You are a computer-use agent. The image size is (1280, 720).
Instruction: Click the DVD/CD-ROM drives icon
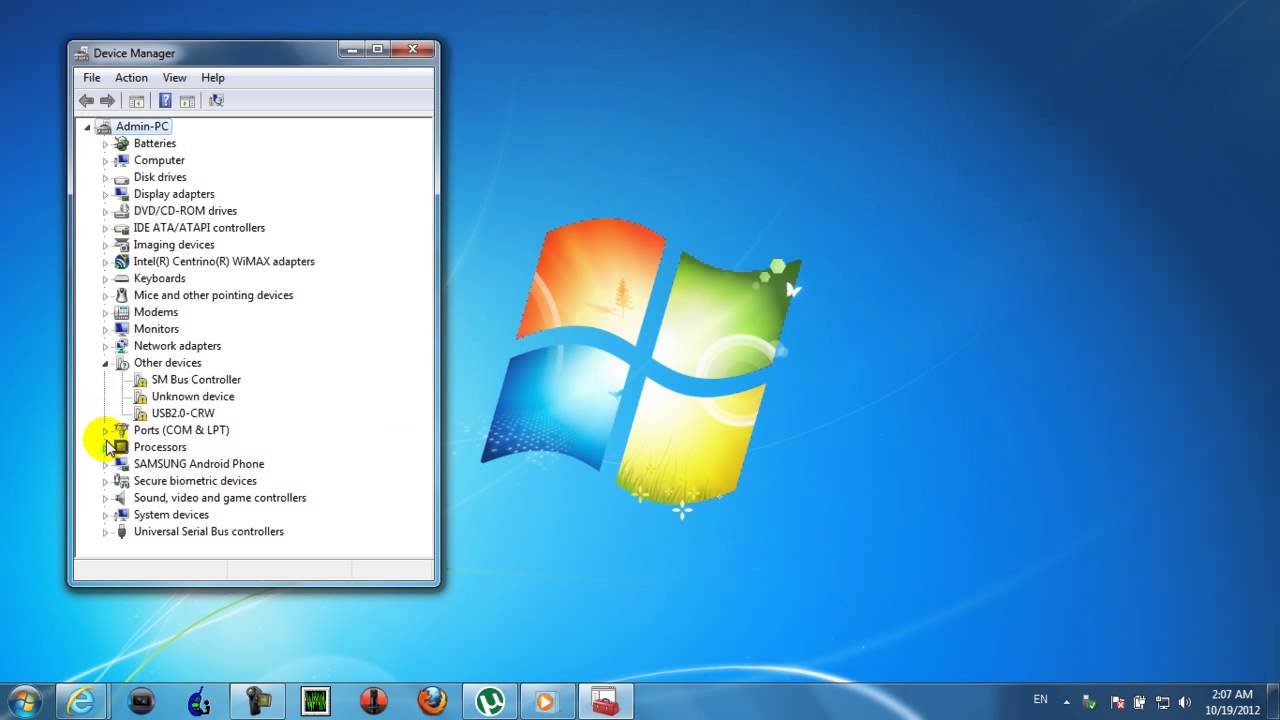[x=121, y=211]
